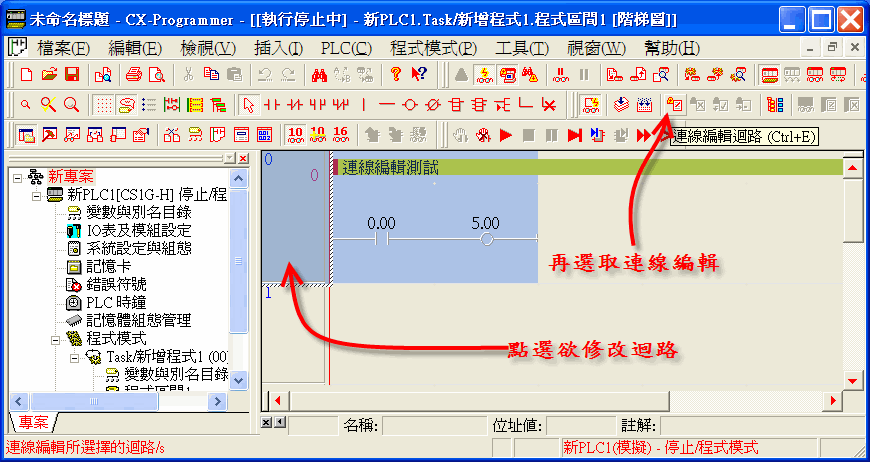Insert a normally closed contact
Screen dimensions: 870x462
tap(295, 104)
